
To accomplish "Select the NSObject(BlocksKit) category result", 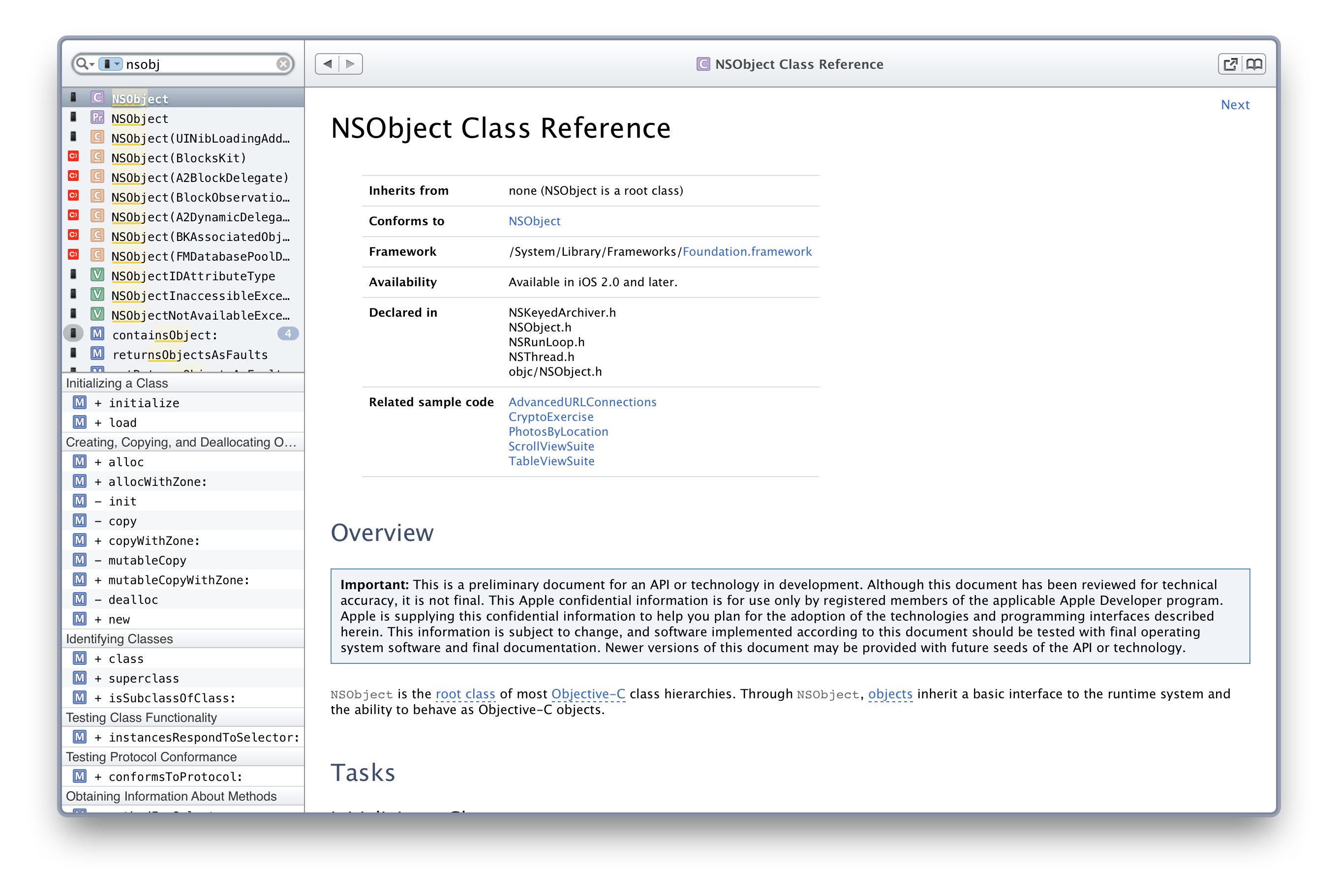I will click(179, 158).
